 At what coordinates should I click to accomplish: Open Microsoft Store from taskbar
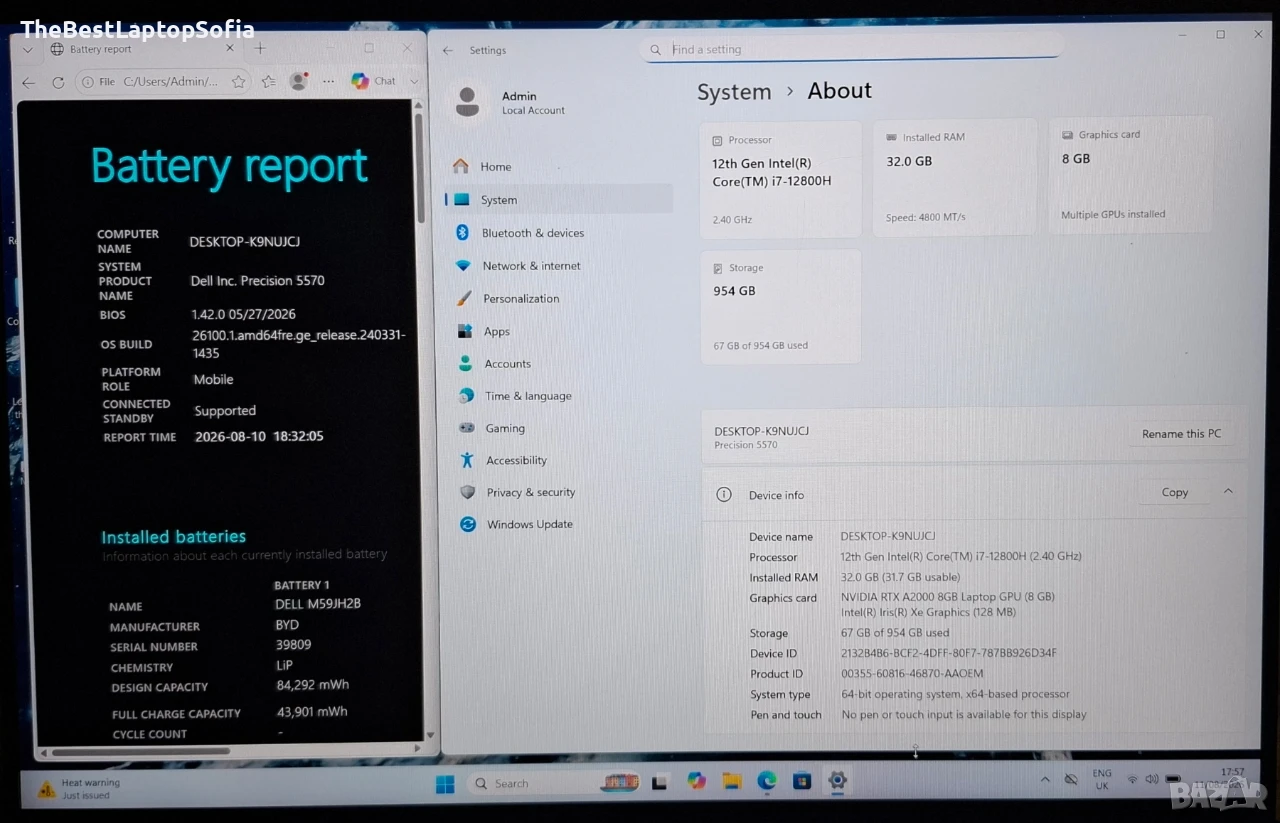pyautogui.click(x=802, y=781)
